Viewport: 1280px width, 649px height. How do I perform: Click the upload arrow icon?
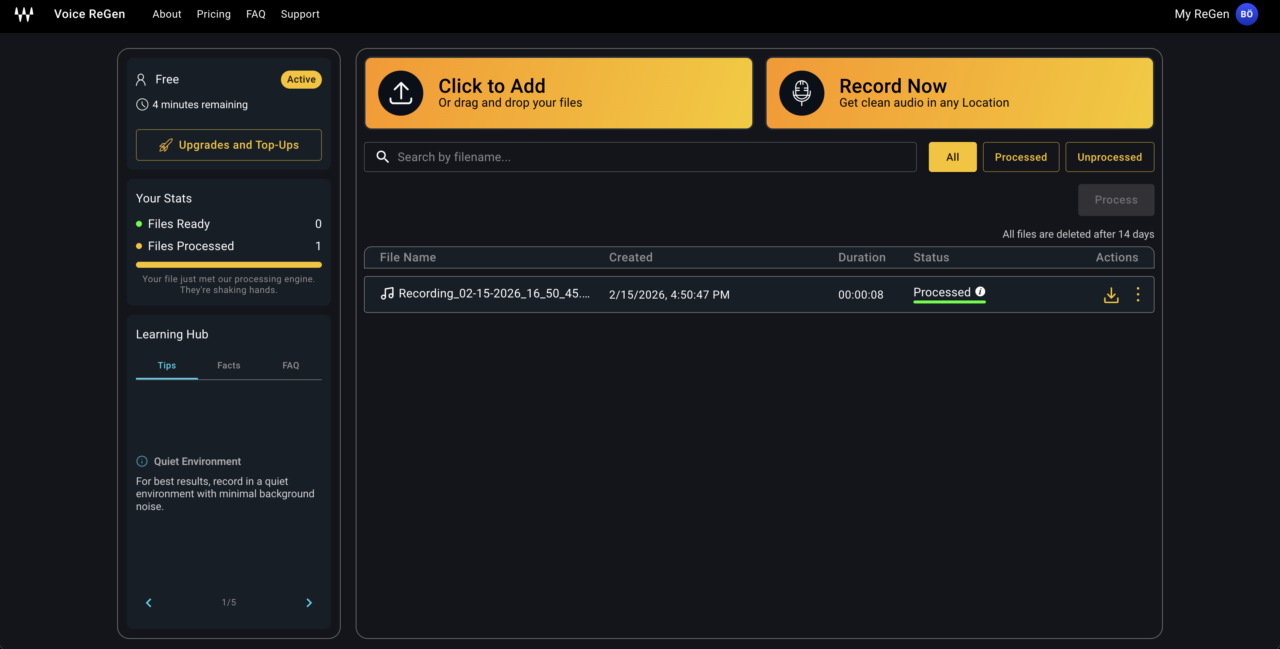click(400, 93)
